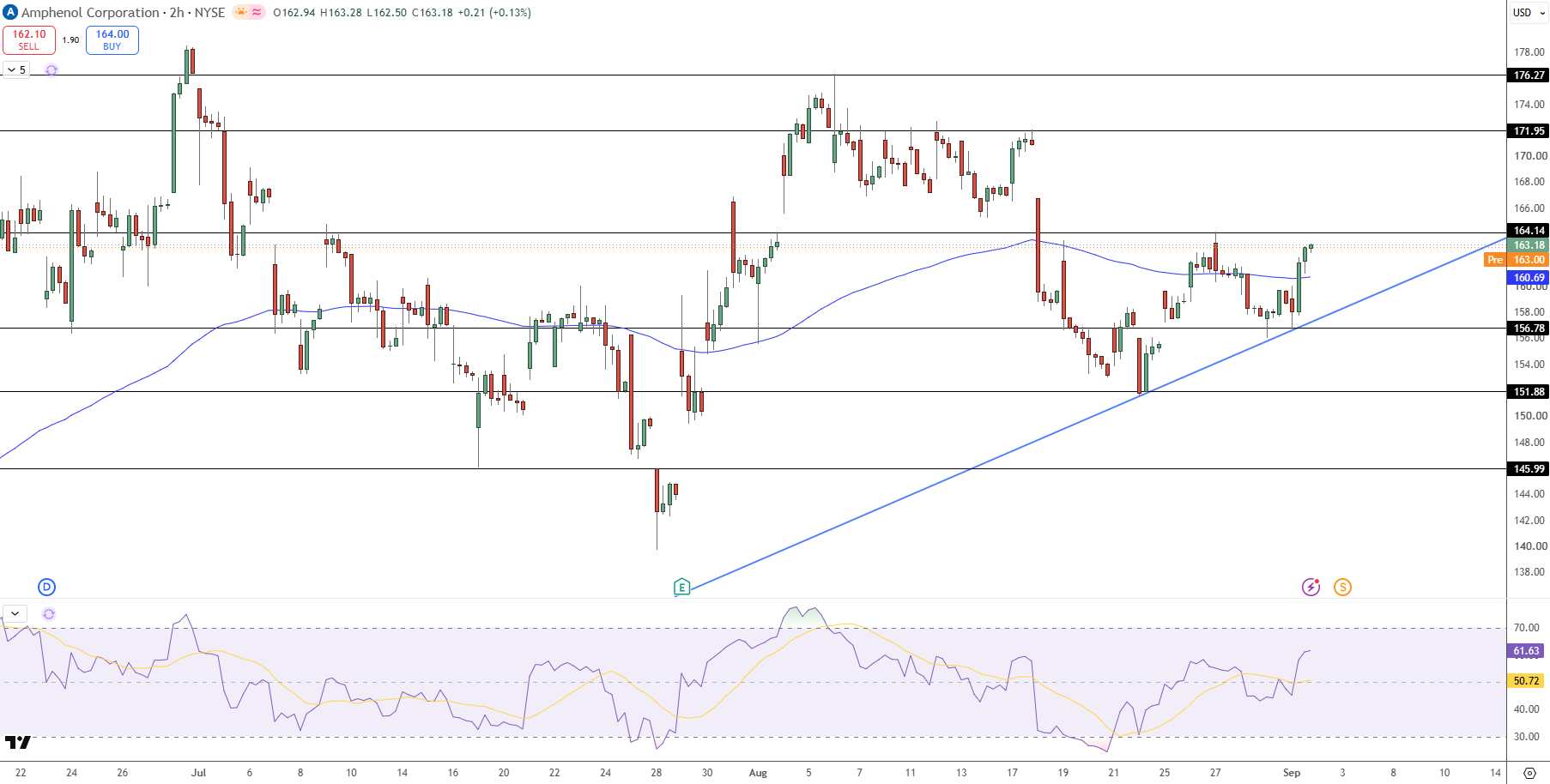The height and width of the screenshot is (784, 1550).
Task: Click the 1.90 spread value
Action: point(70,39)
